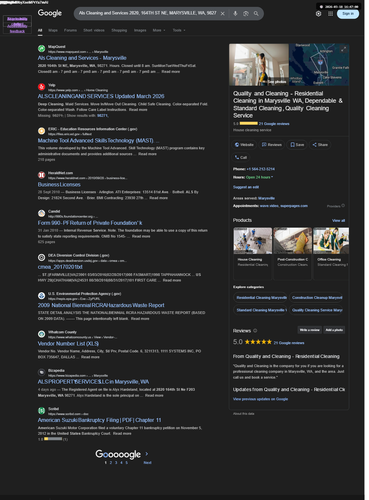Open the Vendor Number List (XLS) result

click(68, 344)
